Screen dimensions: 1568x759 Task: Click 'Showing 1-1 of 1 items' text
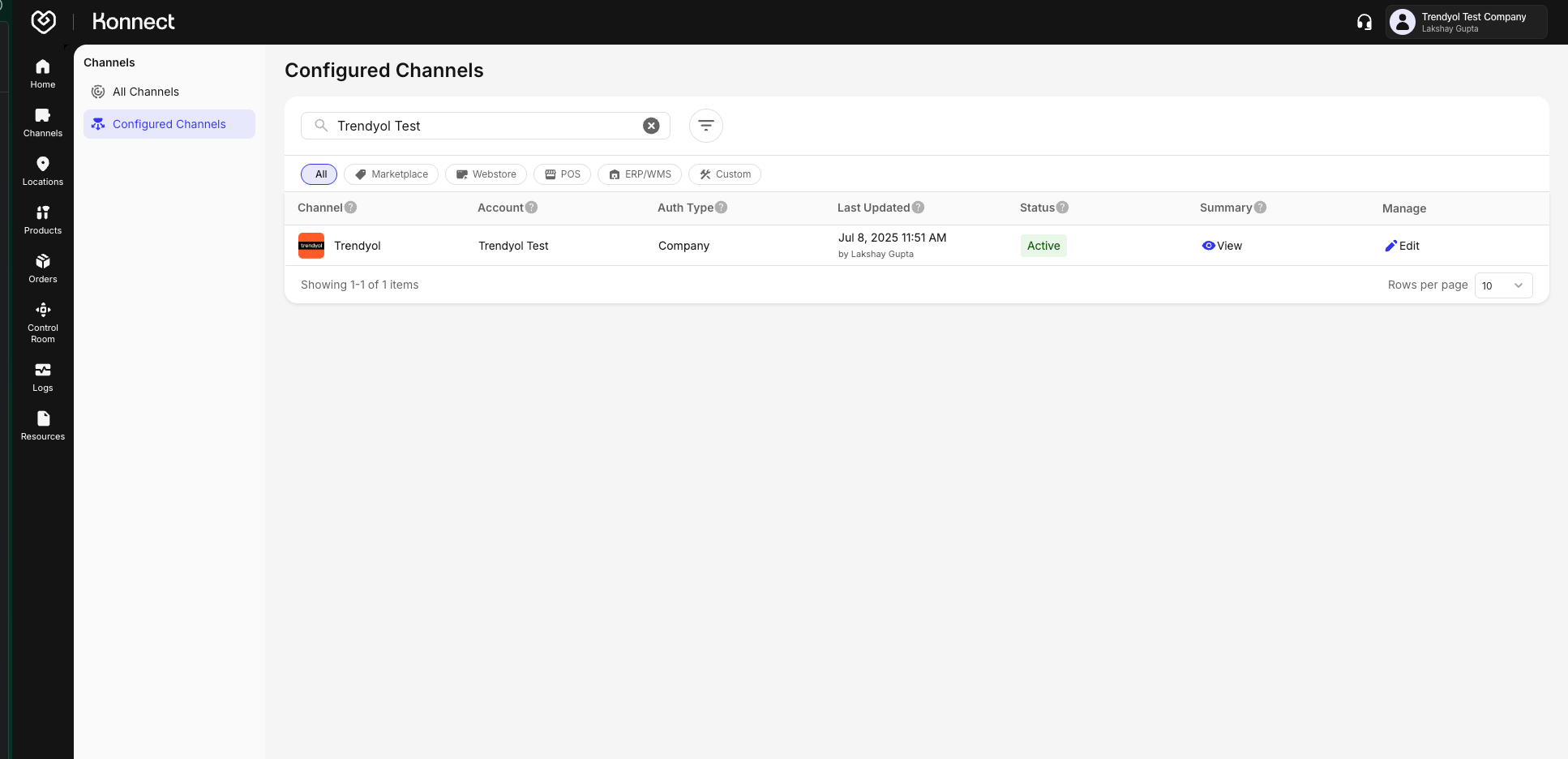coord(360,285)
